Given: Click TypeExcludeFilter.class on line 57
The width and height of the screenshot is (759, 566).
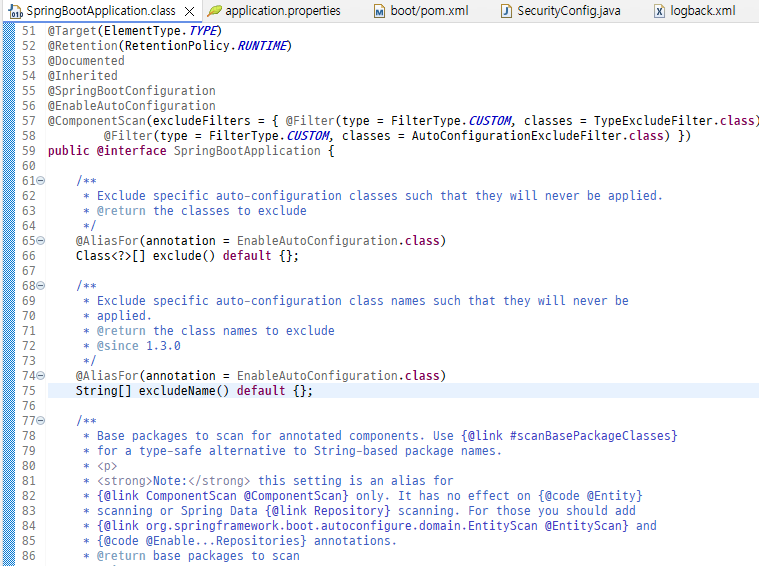Looking at the screenshot, I should click(674, 121).
